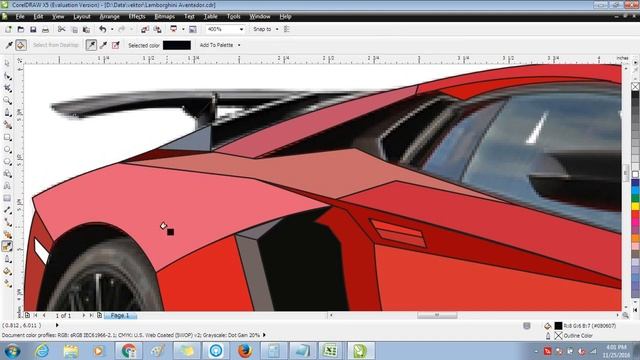Switch to the Page 1 tab
Viewport: 640px width, 360px height.
[x=120, y=316]
